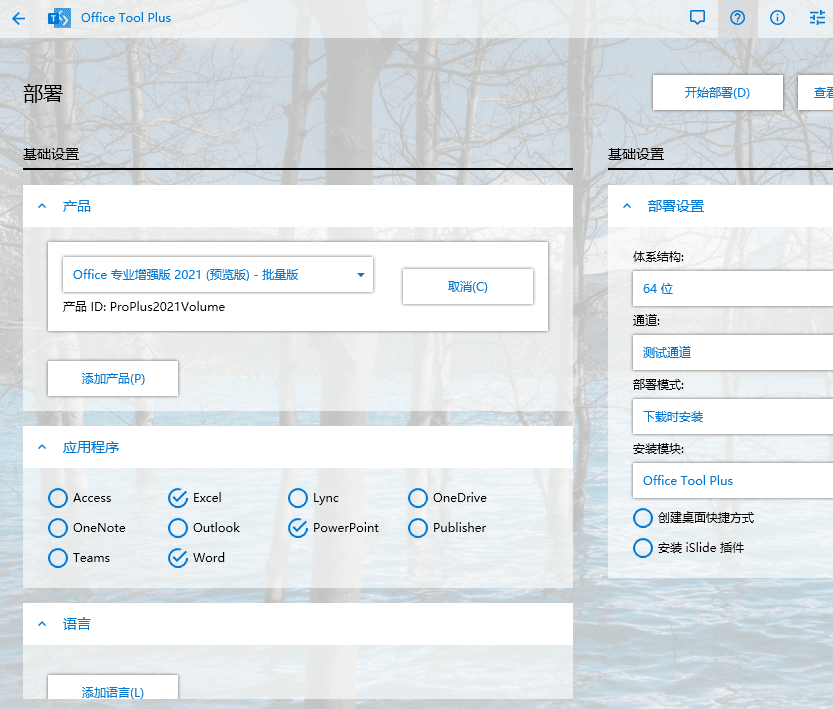Enable the Teams application checkbox

tap(58, 558)
